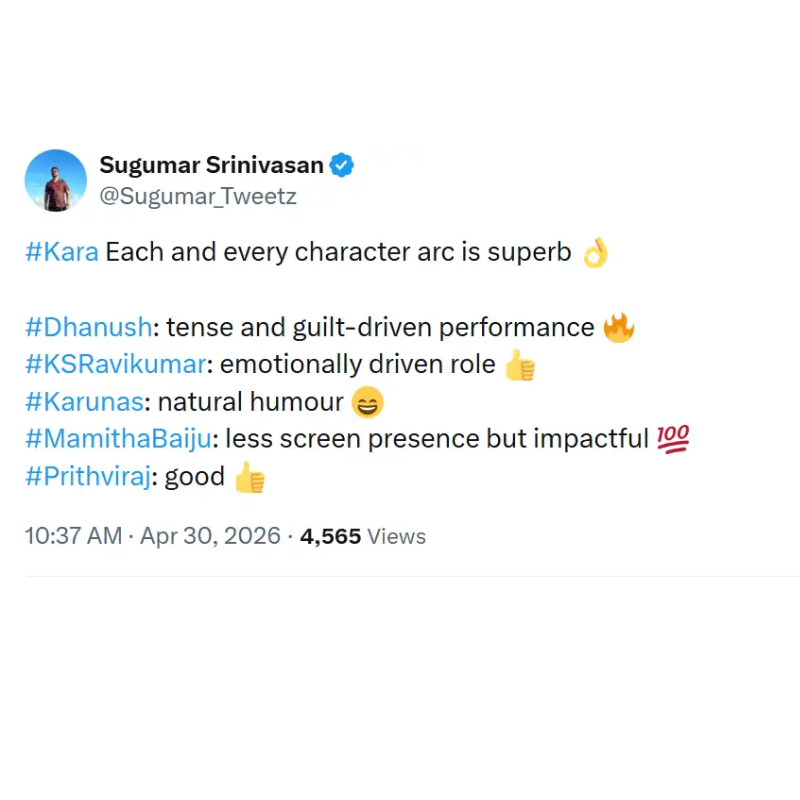This screenshot has height=800, width=800.
Task: Open the #Kara hashtag
Action: (x=62, y=252)
